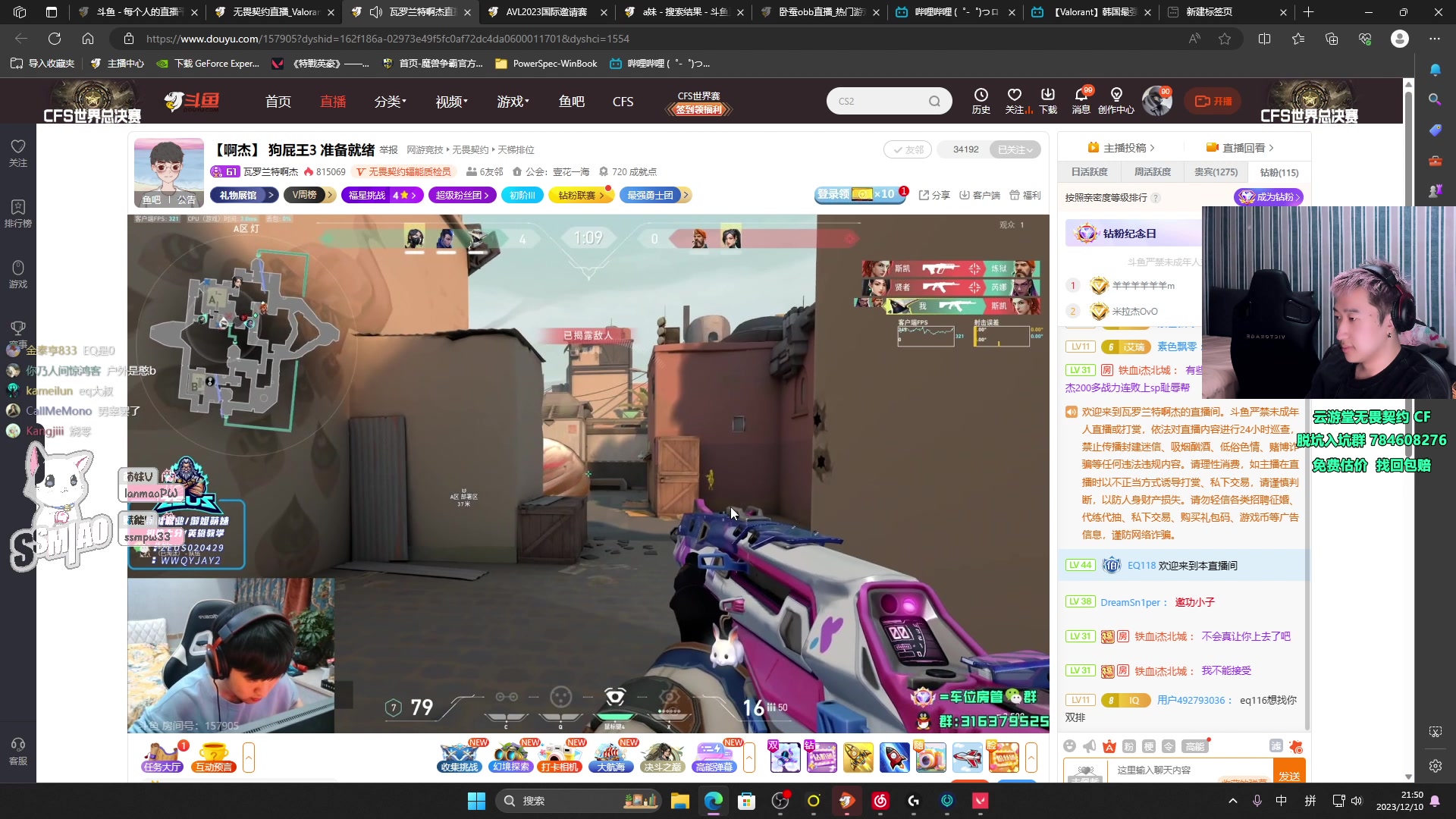The image size is (1456, 819).
Task: Open 打卡相机 activity icon
Action: coord(560,757)
